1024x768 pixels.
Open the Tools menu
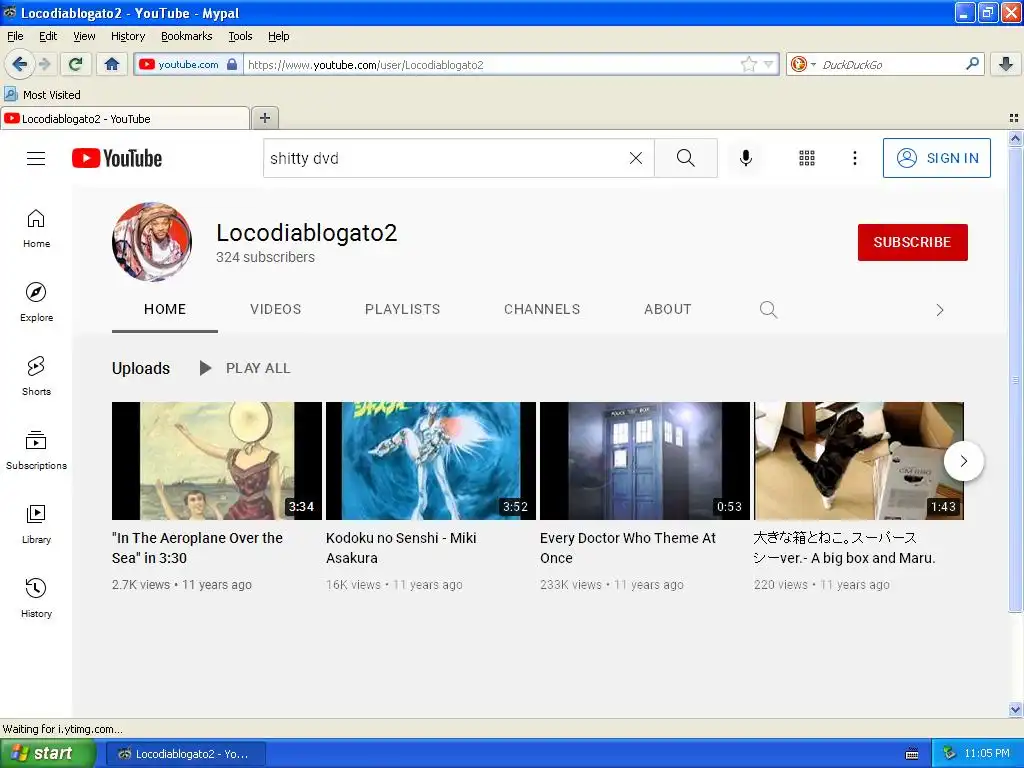click(x=240, y=37)
